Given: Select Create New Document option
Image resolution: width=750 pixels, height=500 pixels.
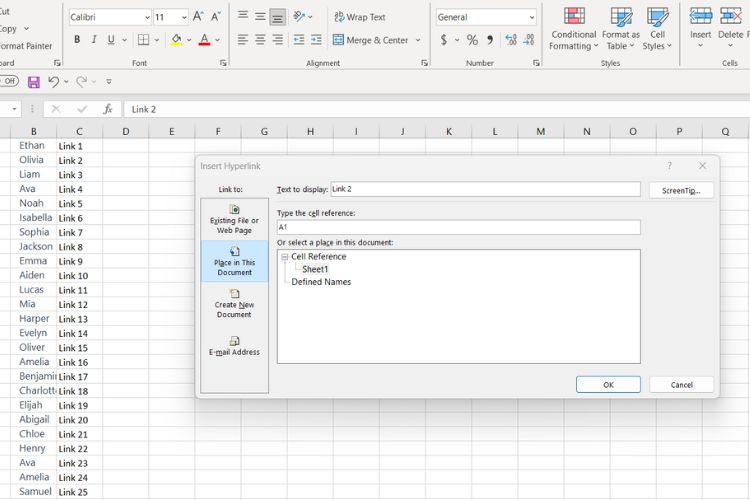Looking at the screenshot, I should pos(234,303).
